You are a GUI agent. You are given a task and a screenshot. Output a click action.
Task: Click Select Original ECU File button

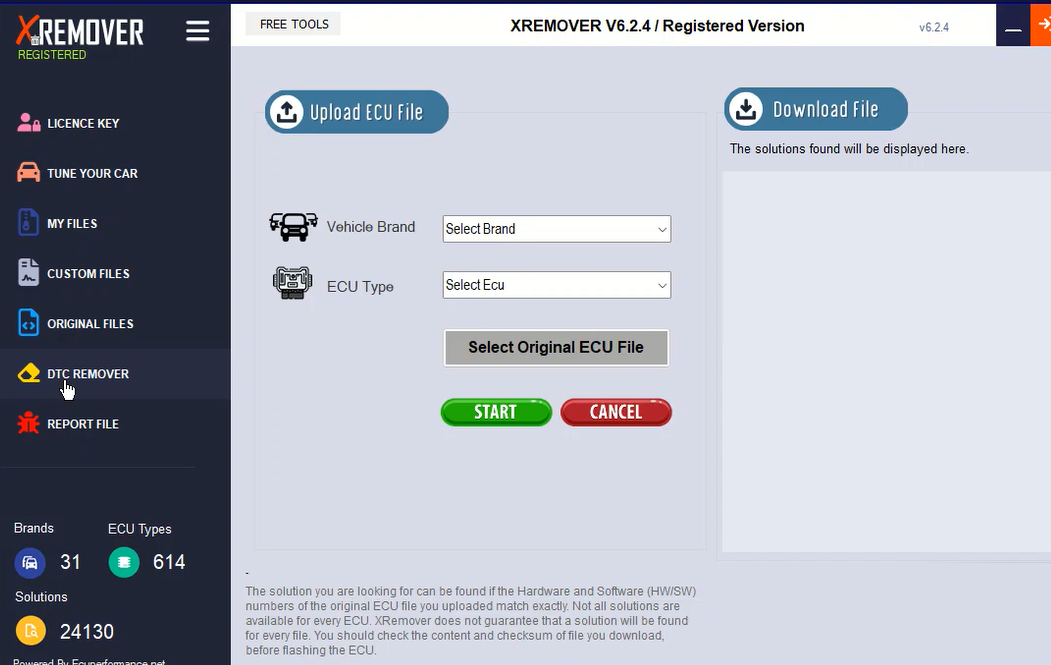pyautogui.click(x=556, y=347)
